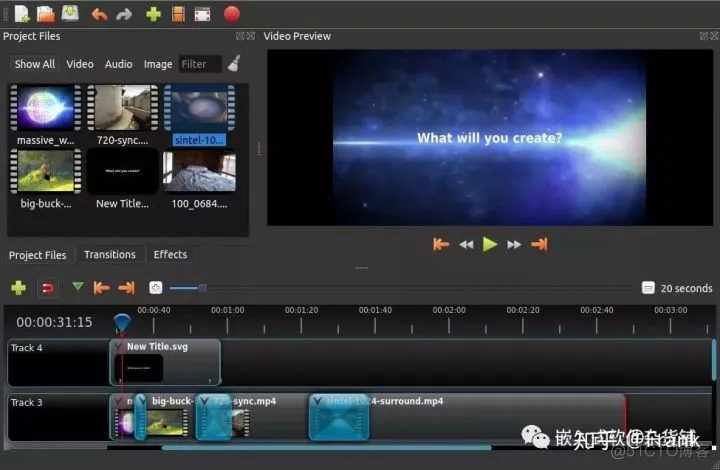The image size is (720, 470).
Task: Switch to the Effects tab
Action: coord(170,255)
